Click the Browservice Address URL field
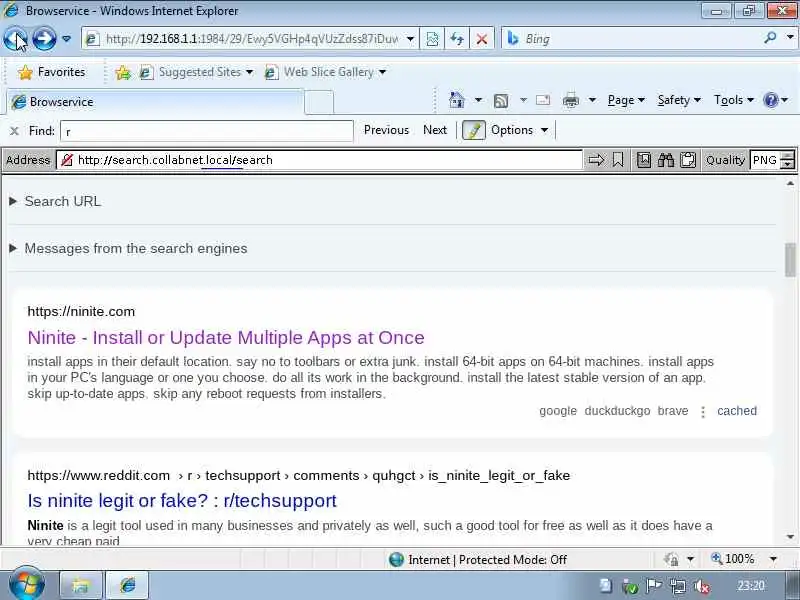This screenshot has height=600, width=800. click(x=327, y=160)
